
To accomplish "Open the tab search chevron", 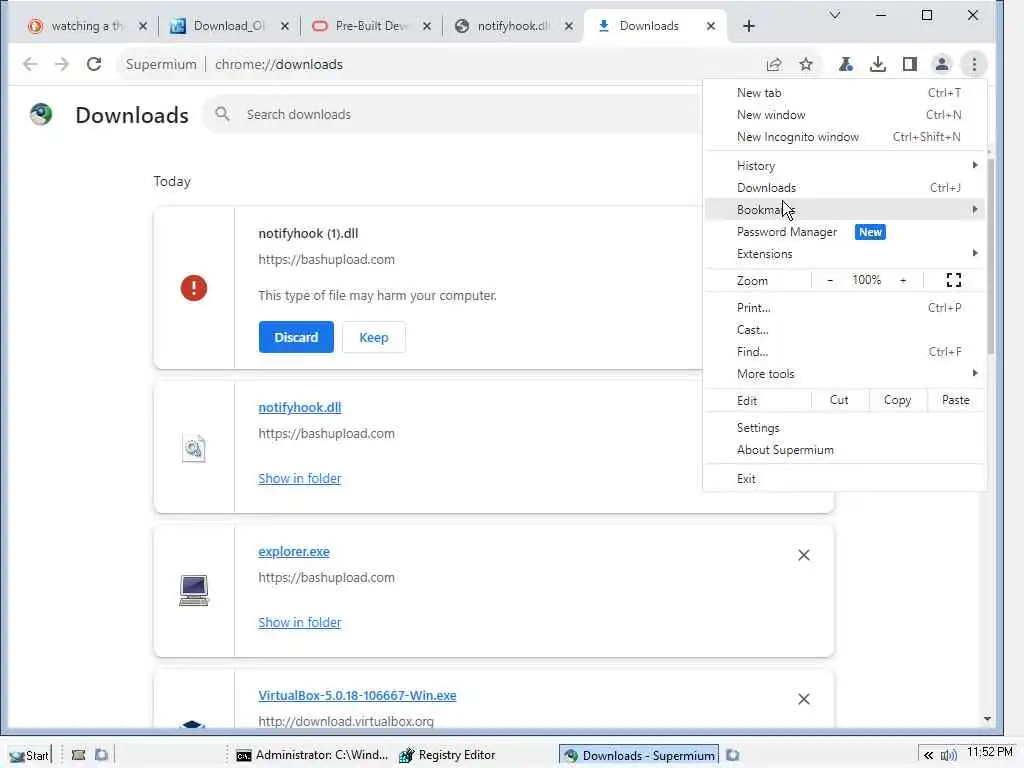I will click(x=835, y=15).
